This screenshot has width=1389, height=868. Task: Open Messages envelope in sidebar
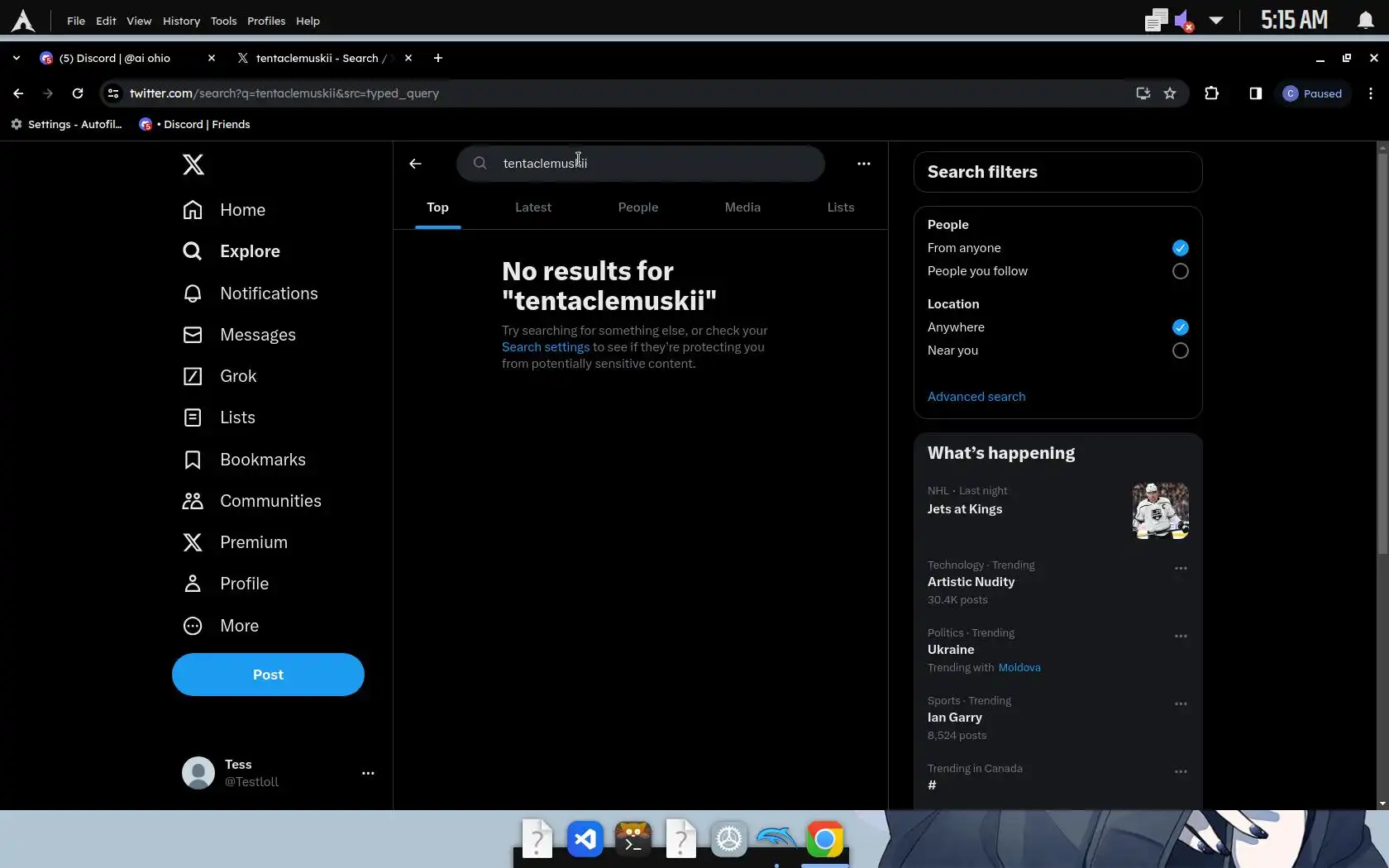tap(239, 335)
